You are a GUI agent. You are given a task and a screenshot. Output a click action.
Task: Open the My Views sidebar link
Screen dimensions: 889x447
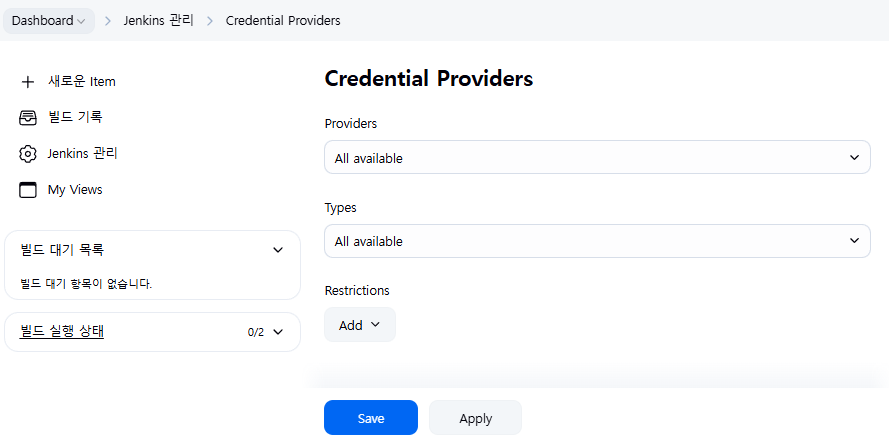coord(75,190)
